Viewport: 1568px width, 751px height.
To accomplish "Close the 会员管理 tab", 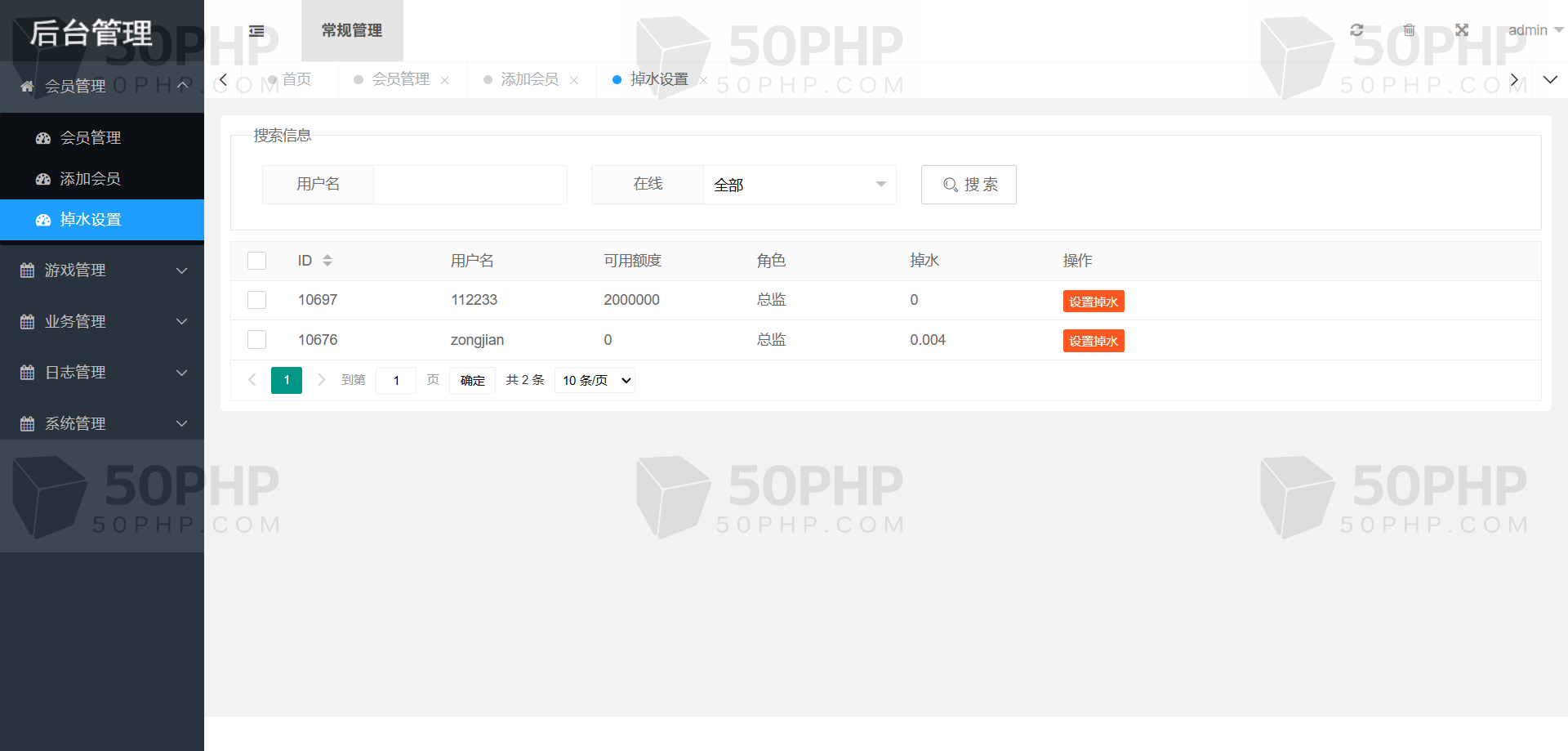I will point(444,80).
